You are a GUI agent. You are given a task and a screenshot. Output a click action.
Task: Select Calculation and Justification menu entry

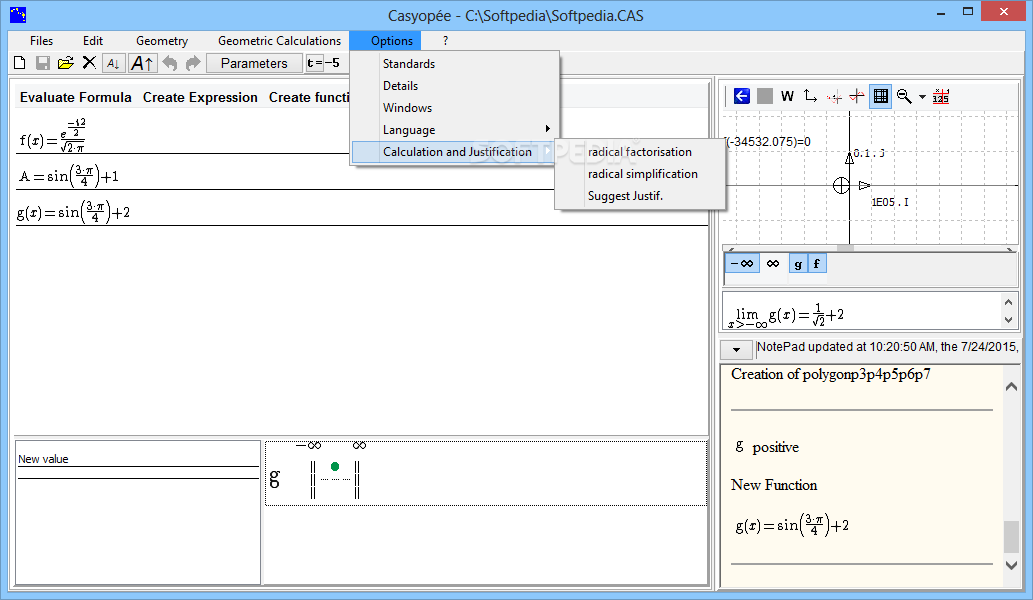(455, 152)
